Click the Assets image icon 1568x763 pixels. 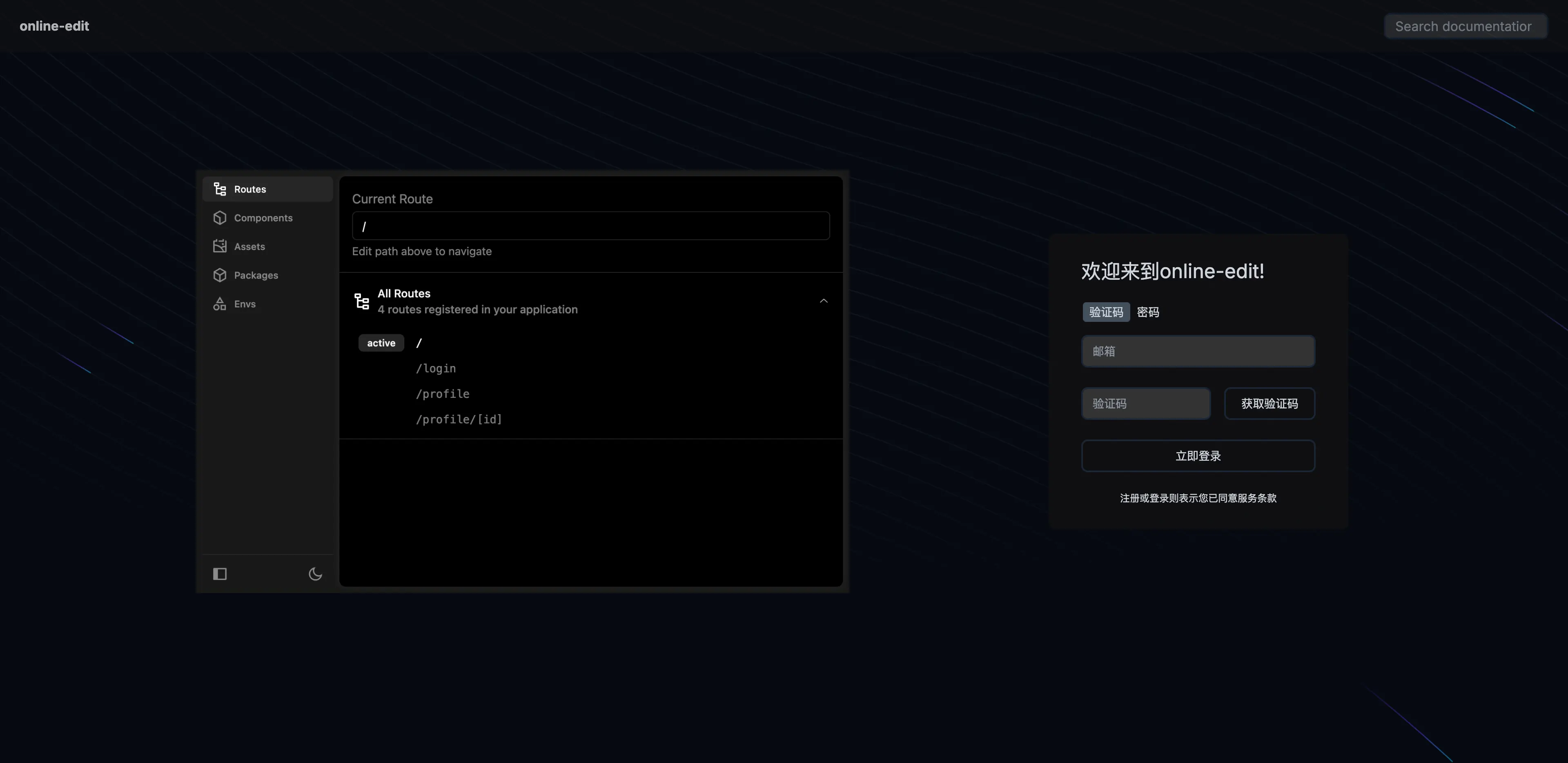(220, 247)
